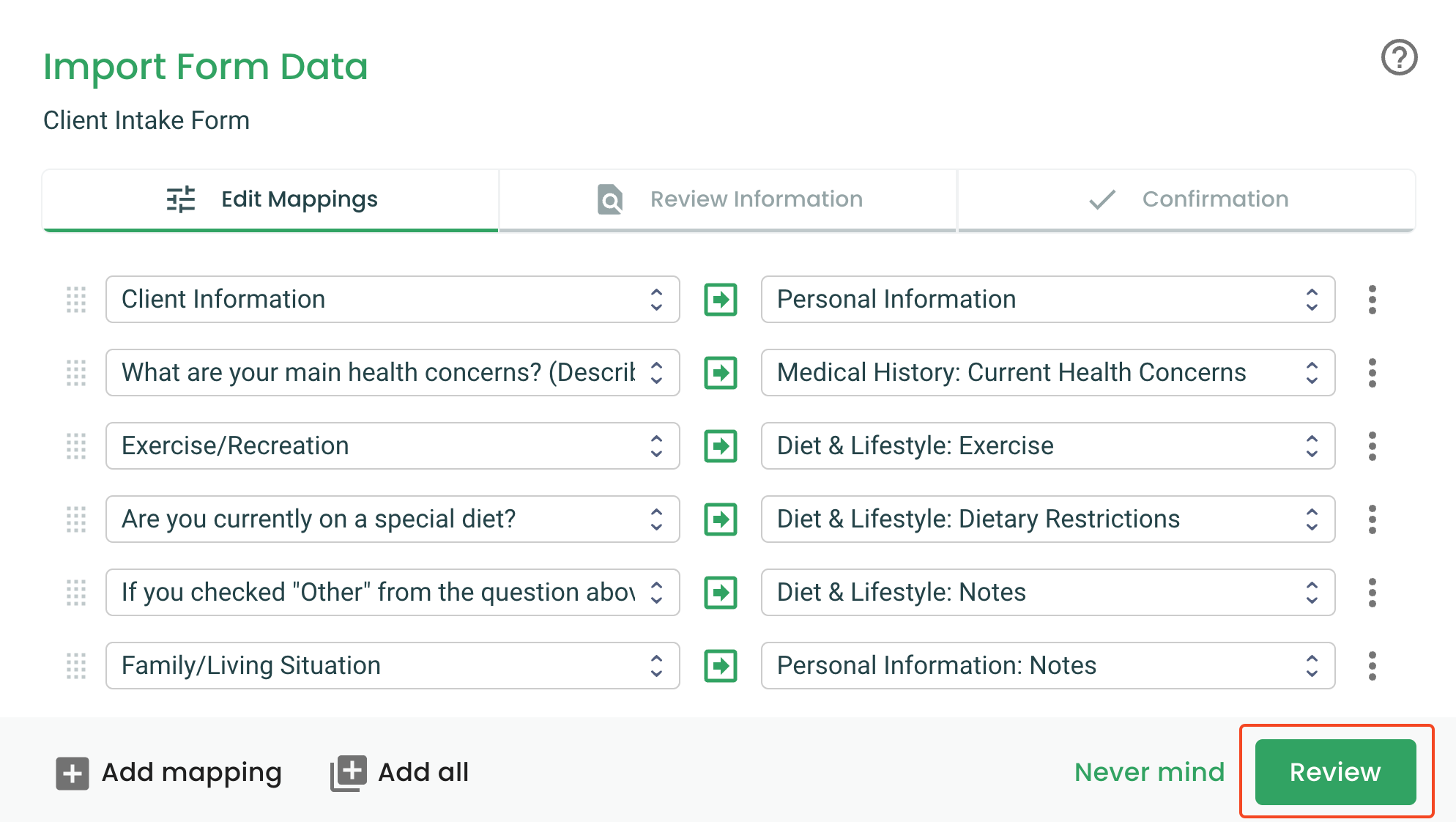Open three-dot menu for Diet & Lifestyle: Notes row
This screenshot has width=1456, height=822.
coord(1372,593)
